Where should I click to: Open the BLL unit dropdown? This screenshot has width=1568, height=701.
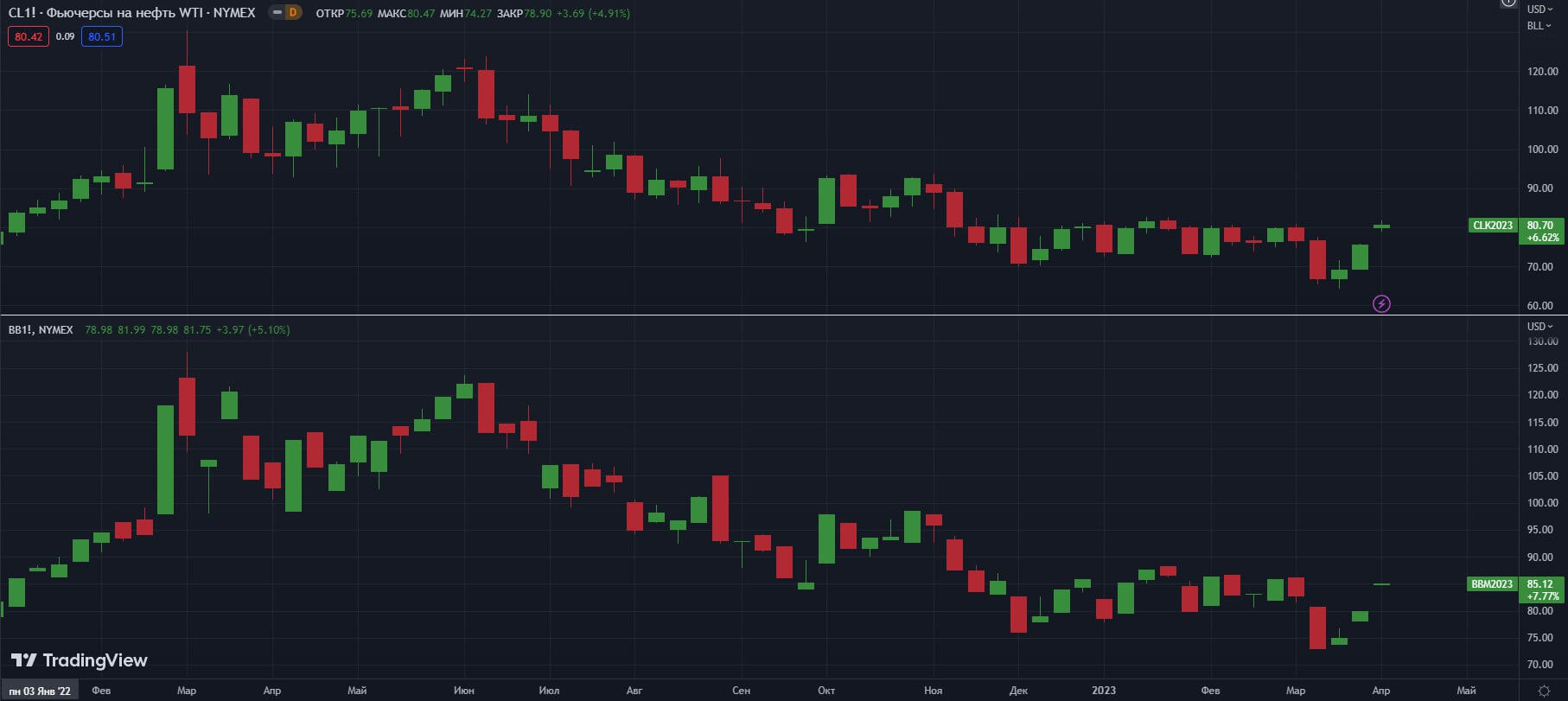(x=1539, y=26)
